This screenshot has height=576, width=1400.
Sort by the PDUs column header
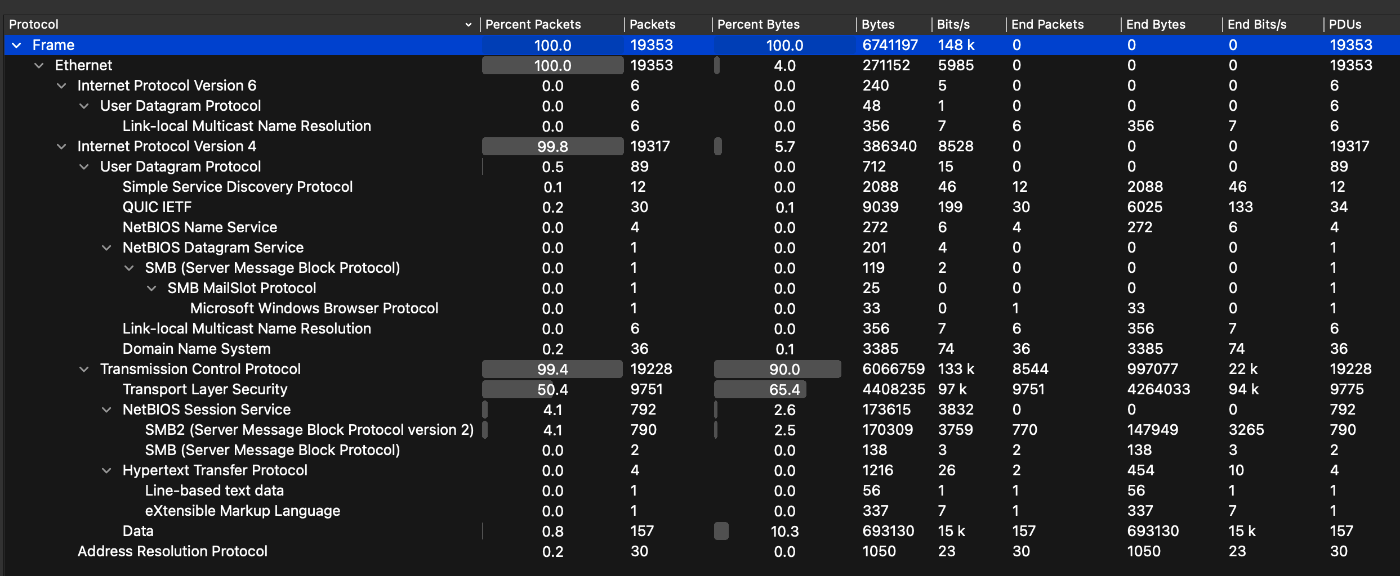pos(1361,24)
